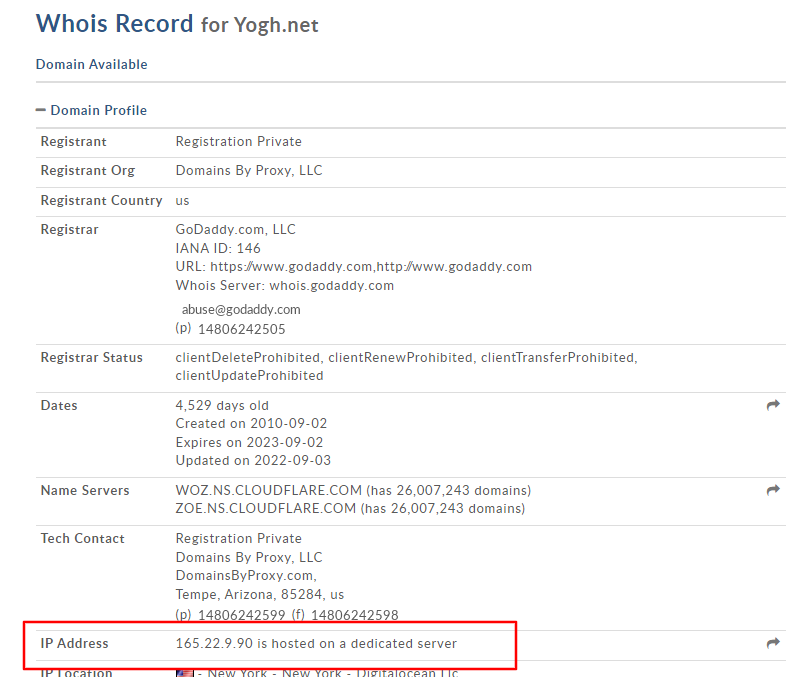This screenshot has width=812, height=677.
Task: Click the registrar phone number 14806242505
Action: point(241,329)
